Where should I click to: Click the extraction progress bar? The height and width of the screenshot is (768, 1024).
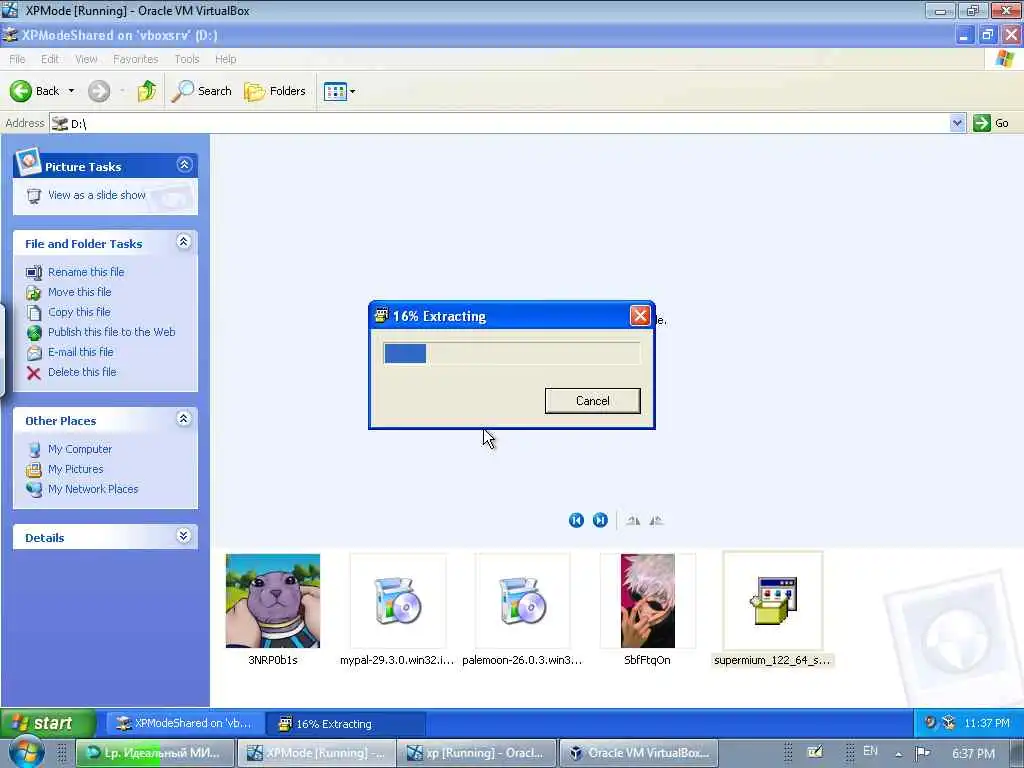pos(511,353)
